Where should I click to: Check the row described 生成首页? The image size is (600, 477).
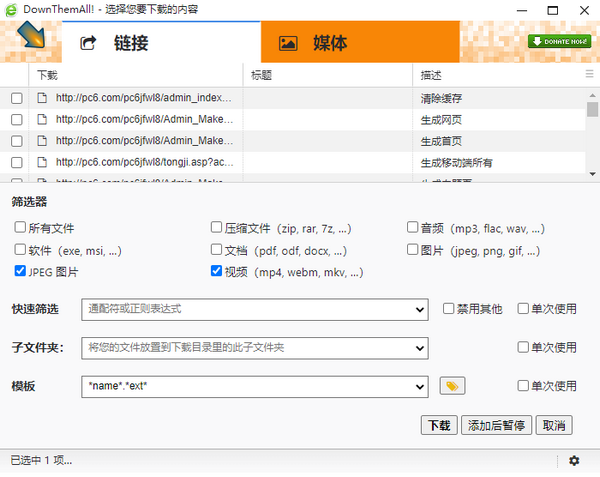pos(16,141)
